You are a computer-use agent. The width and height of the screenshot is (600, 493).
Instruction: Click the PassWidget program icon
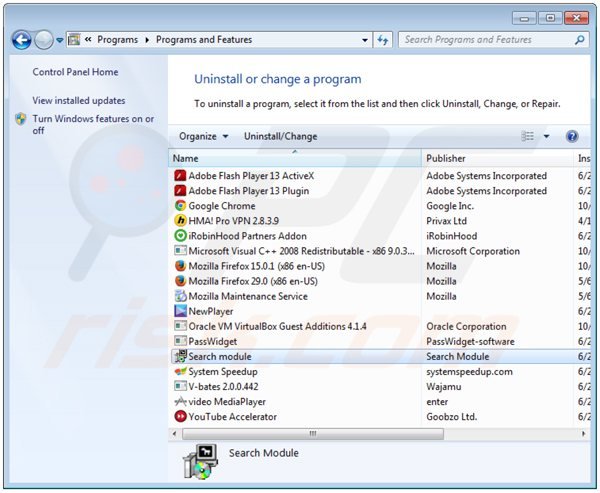click(180, 341)
